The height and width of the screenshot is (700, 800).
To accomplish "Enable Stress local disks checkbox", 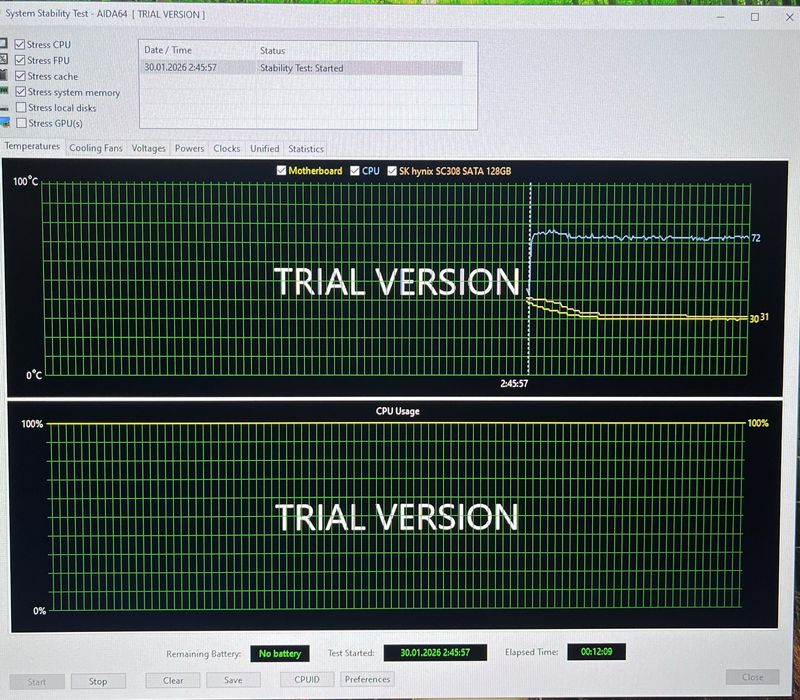I will coord(21,108).
